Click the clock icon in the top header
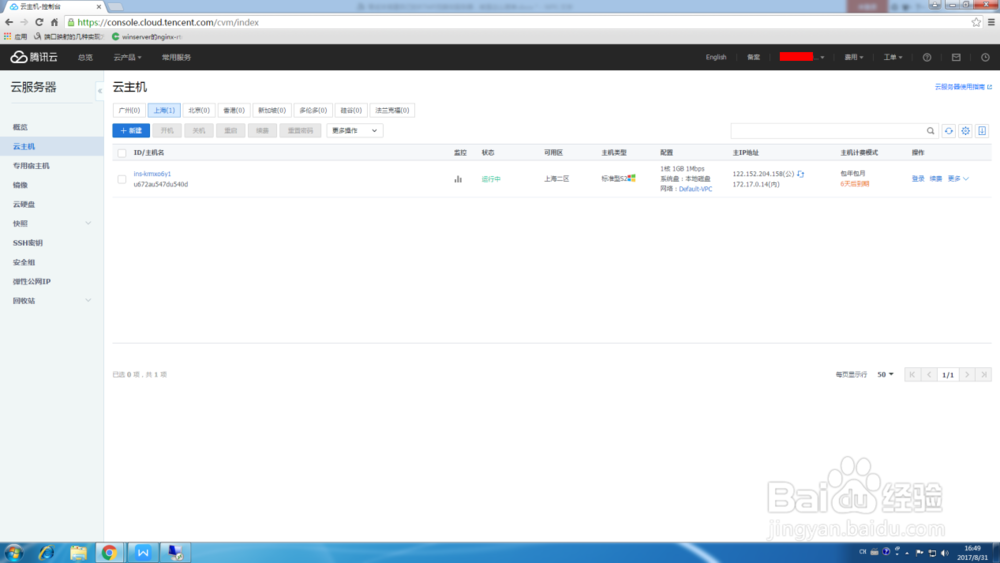Screen dimensions: 1000x563 (985, 57)
